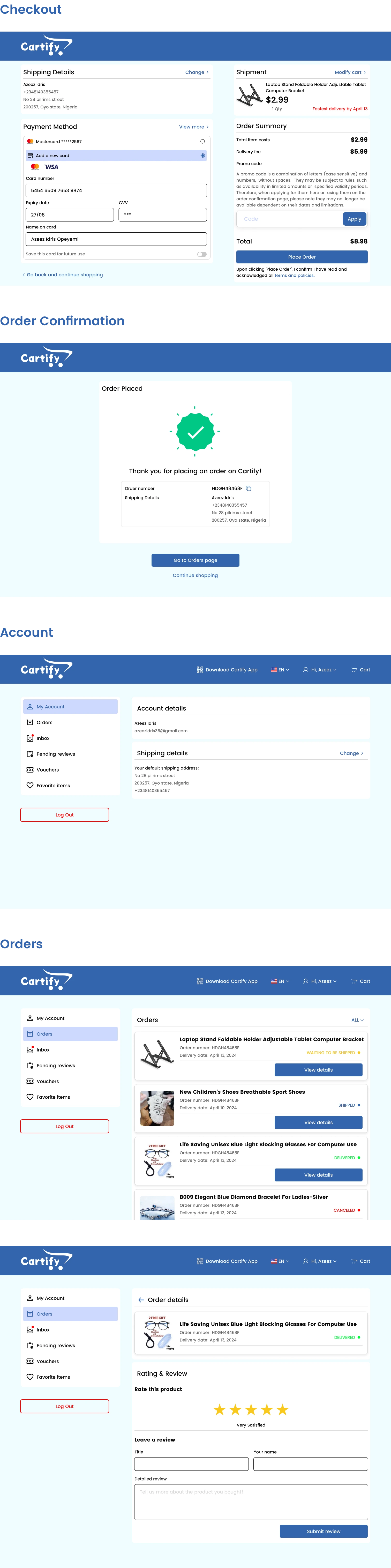Click the review Title field

(x=192, y=1464)
